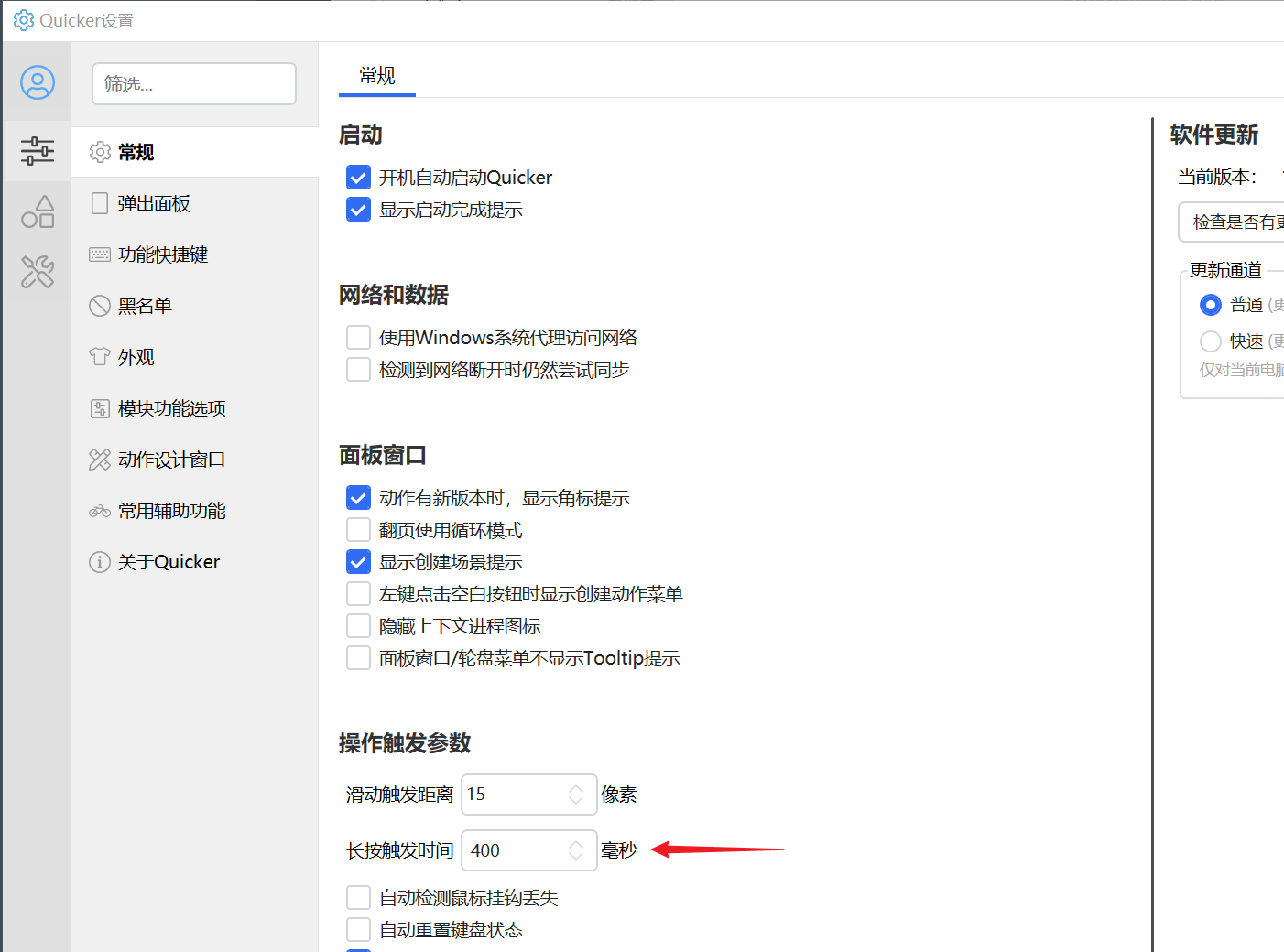
Task: Click the 像素 unit label
Action: [619, 795]
